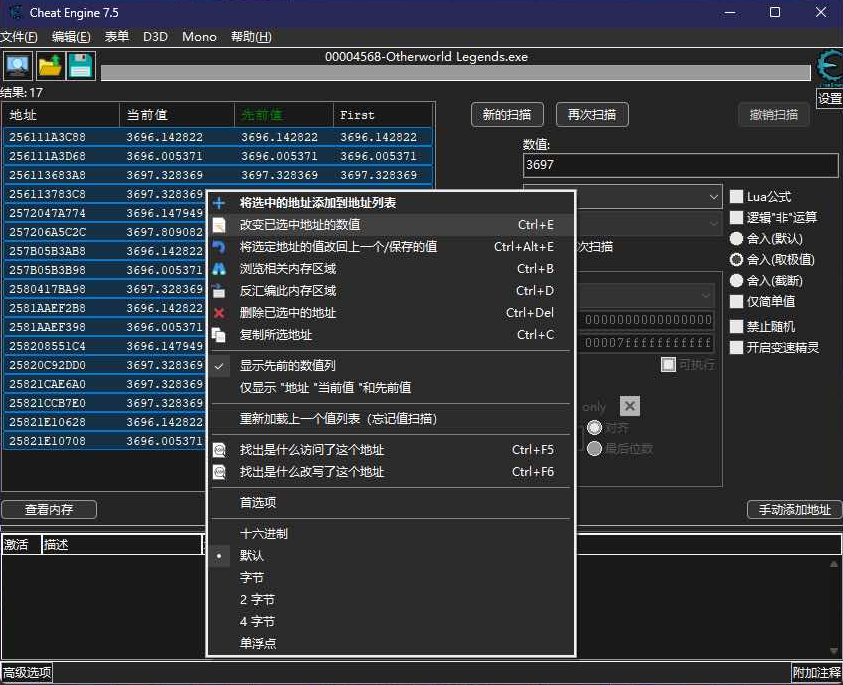Image resolution: width=843 pixels, height=685 pixels.
Task: Open the process selector computer icon
Action: (18, 66)
